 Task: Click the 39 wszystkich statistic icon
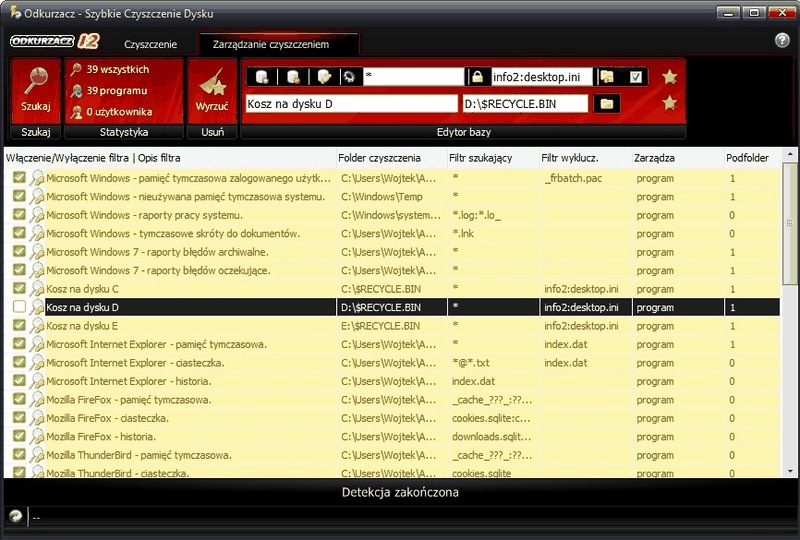tap(77, 69)
